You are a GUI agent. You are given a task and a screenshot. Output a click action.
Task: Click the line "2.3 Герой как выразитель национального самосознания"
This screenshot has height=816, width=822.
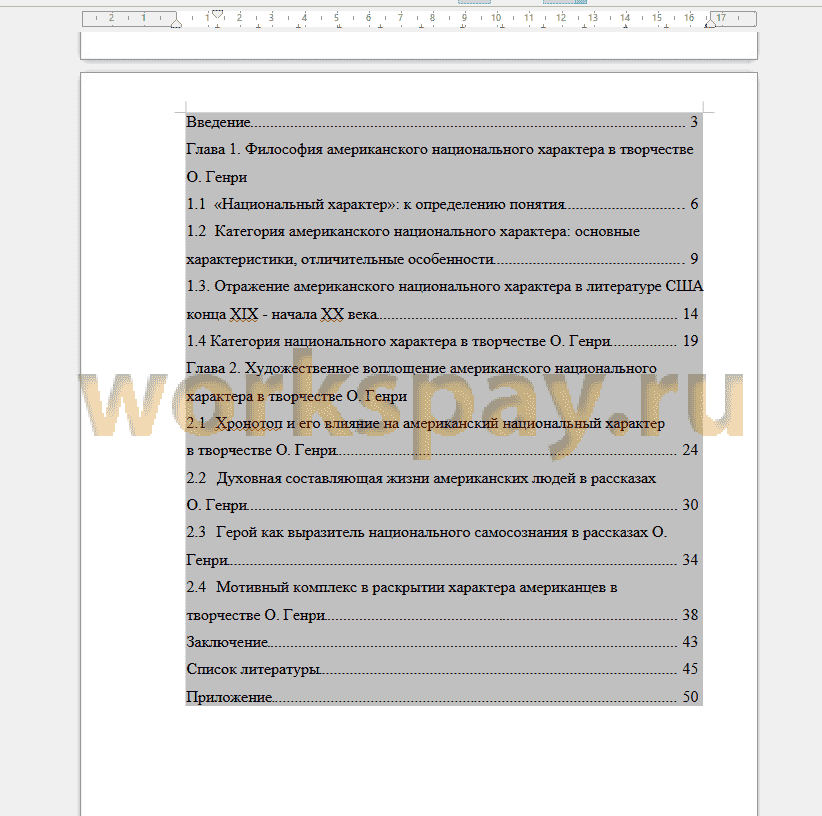pos(426,532)
